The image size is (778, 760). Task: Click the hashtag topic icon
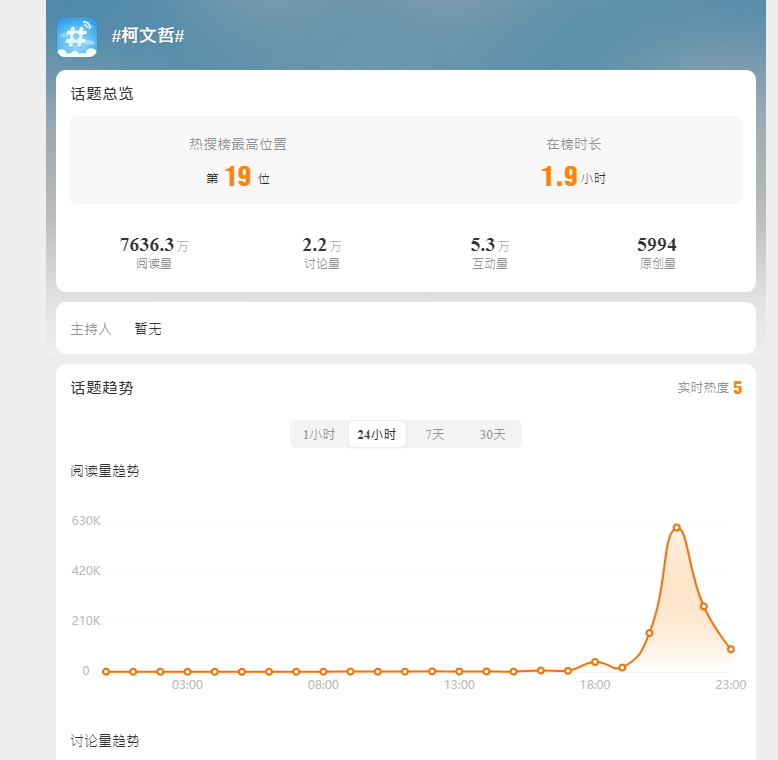[x=77, y=37]
